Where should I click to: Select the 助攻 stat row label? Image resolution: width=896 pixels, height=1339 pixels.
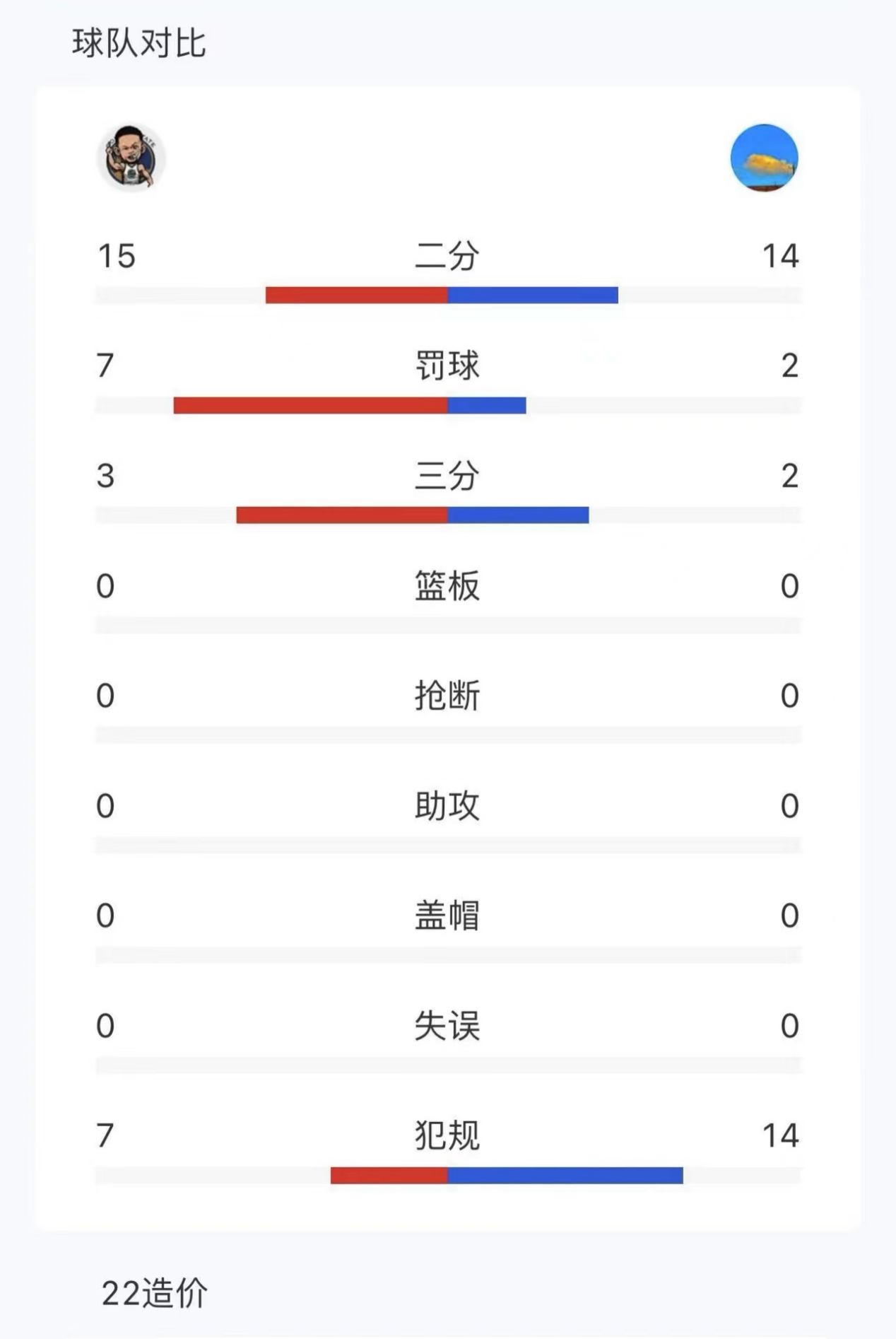447,806
